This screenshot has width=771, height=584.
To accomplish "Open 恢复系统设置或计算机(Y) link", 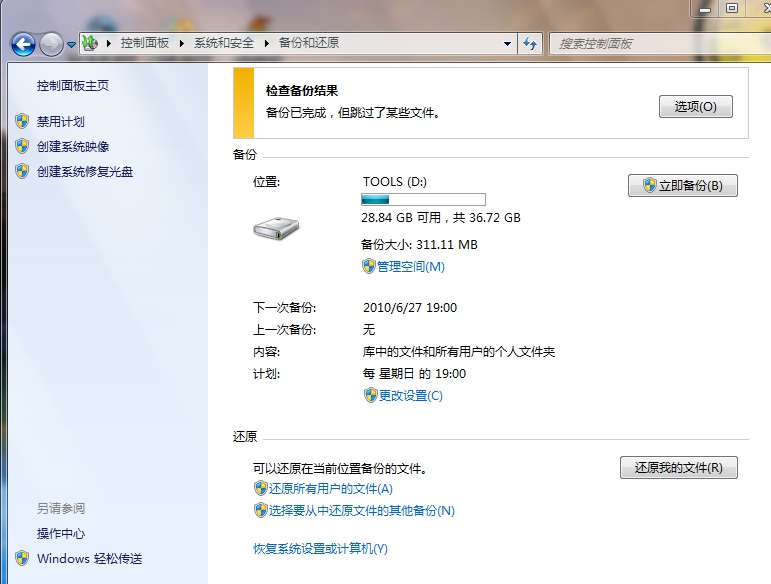I will (320, 549).
